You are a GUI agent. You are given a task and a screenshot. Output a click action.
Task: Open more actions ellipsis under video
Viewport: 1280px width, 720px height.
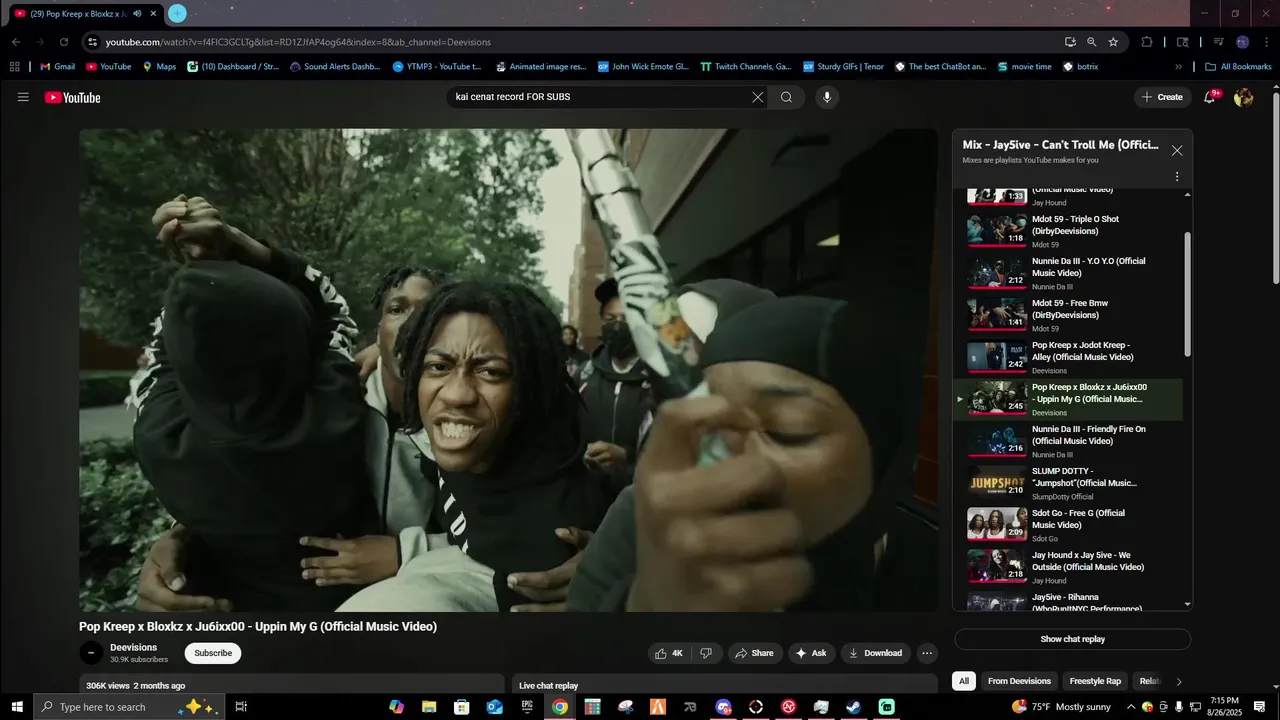click(x=927, y=653)
